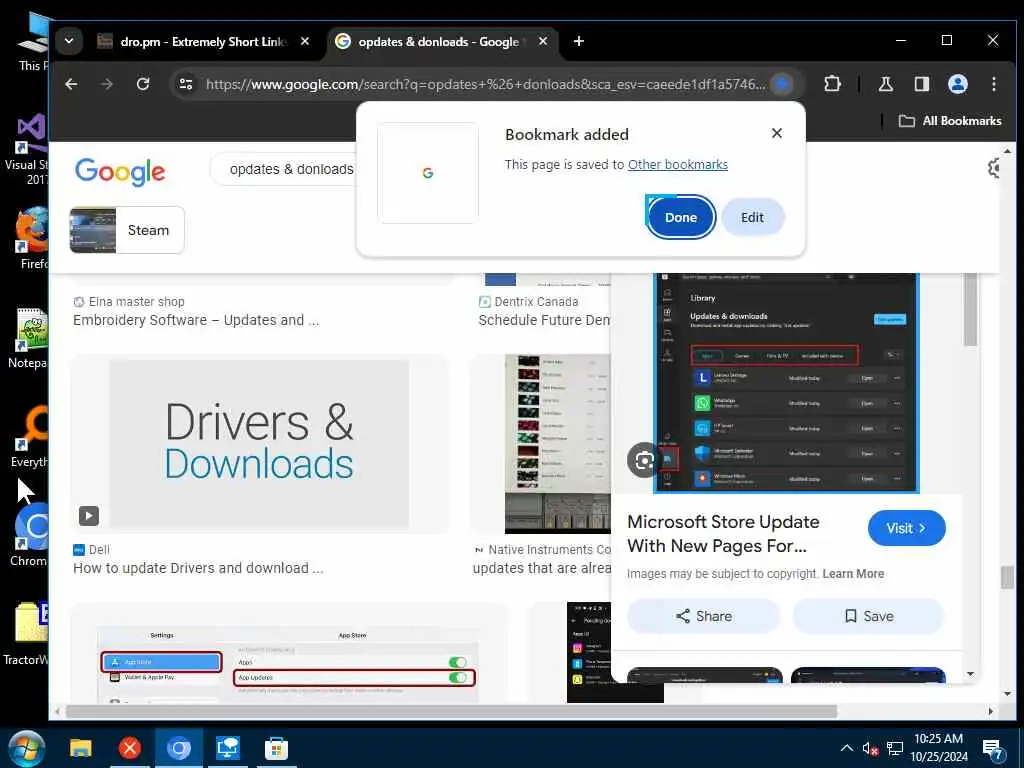This screenshot has width=1024, height=768.
Task: Click the muted volume tray icon
Action: [870, 748]
